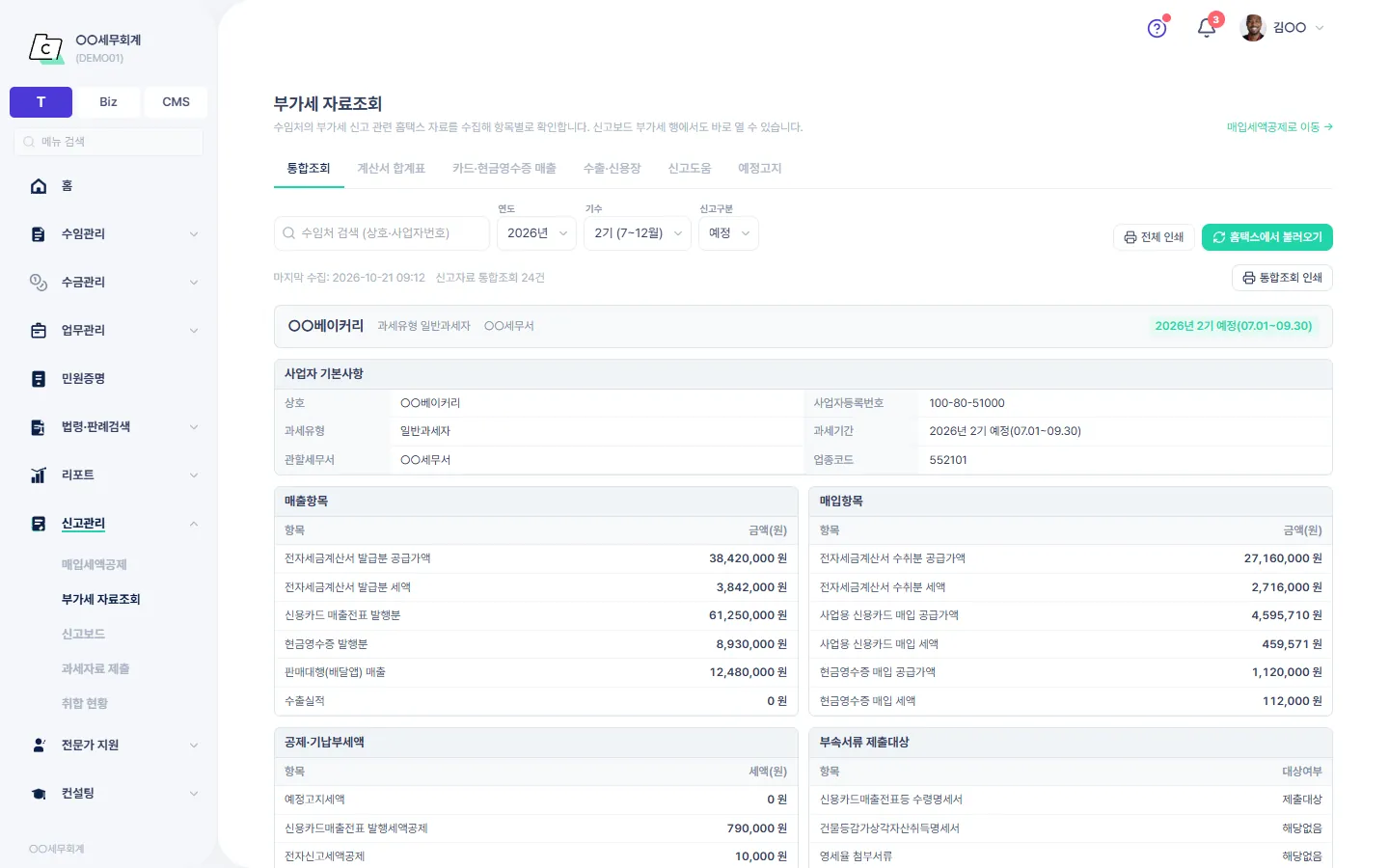Click the 수금관리 coins icon
This screenshot has height=868, width=1389.
(39, 283)
